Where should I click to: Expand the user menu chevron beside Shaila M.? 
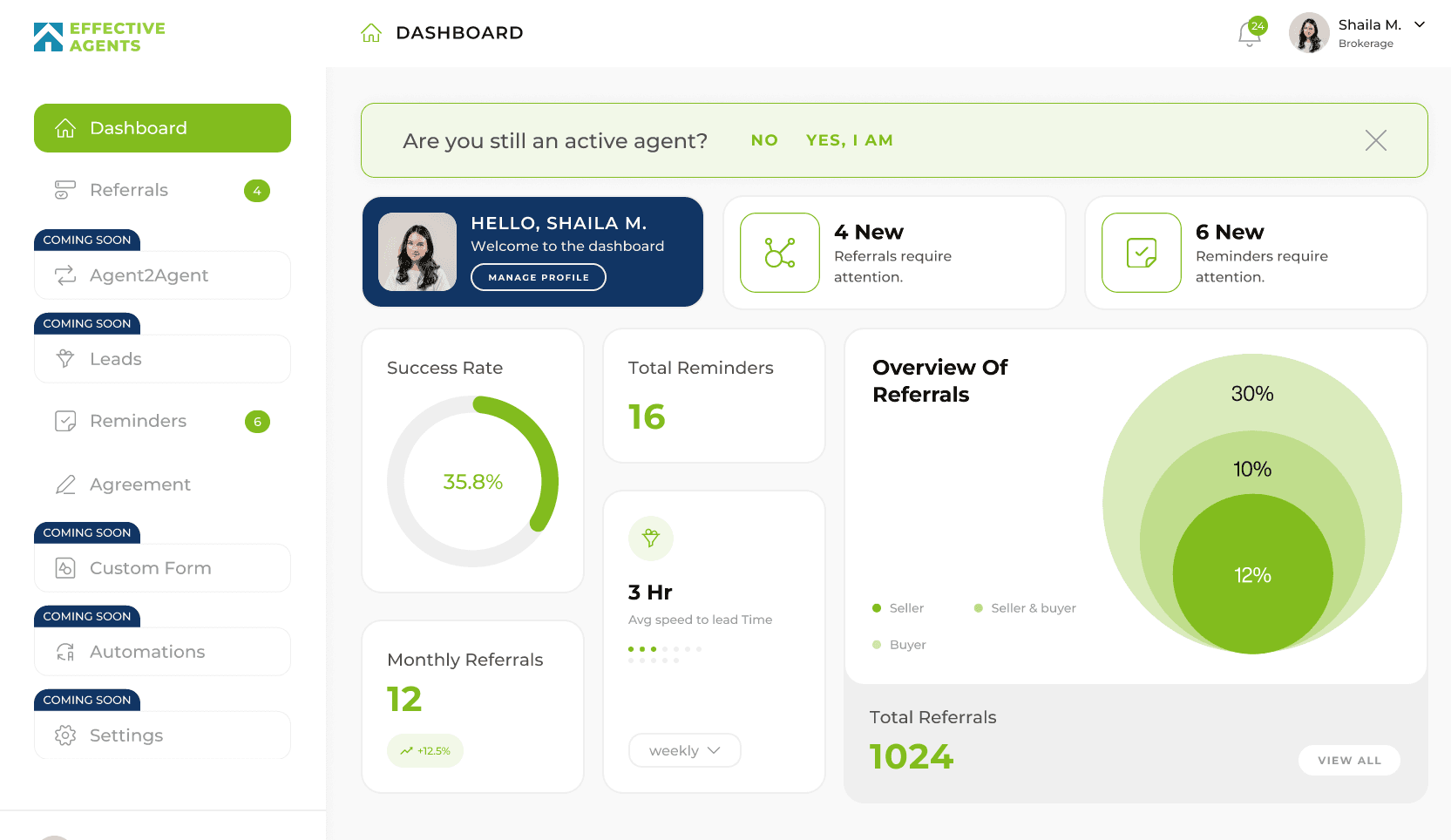coord(1420,24)
